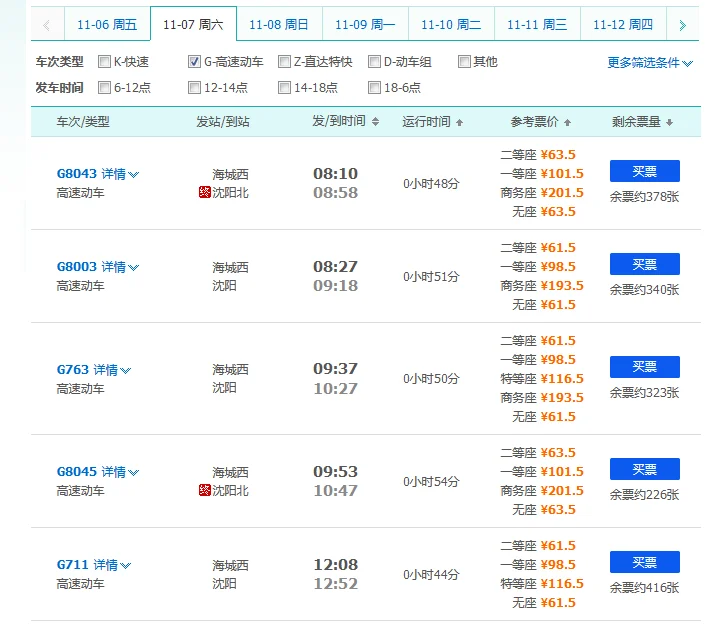The width and height of the screenshot is (711, 629).
Task: Check the D-动车组 train type checkbox
Action: coord(374,62)
